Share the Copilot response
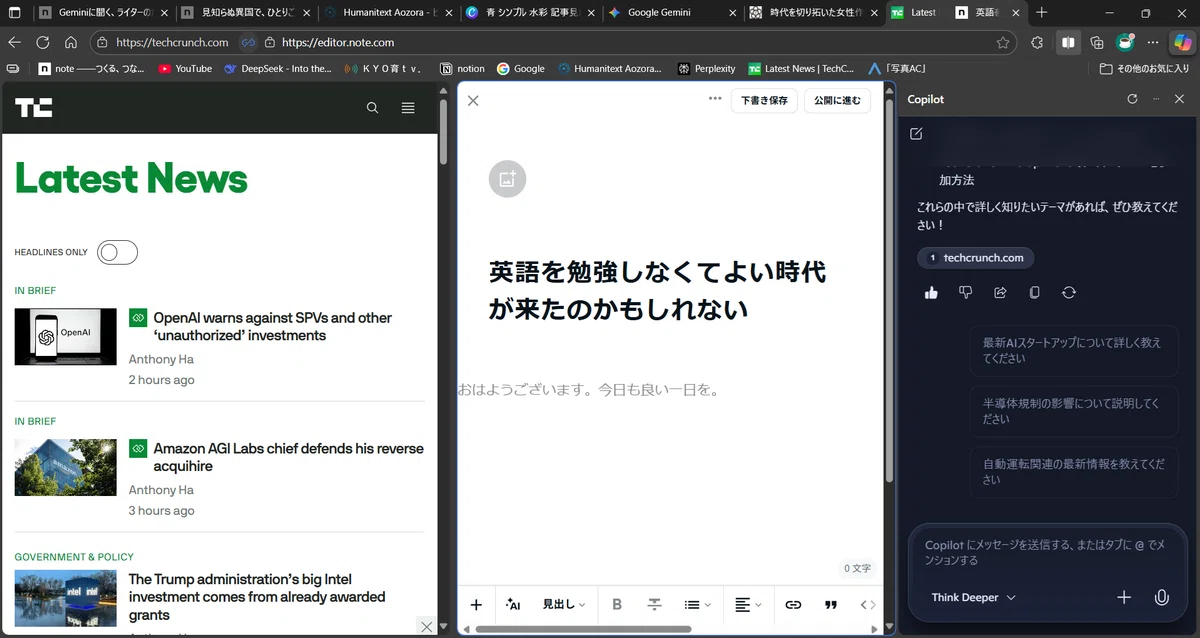 [x=1000, y=292]
